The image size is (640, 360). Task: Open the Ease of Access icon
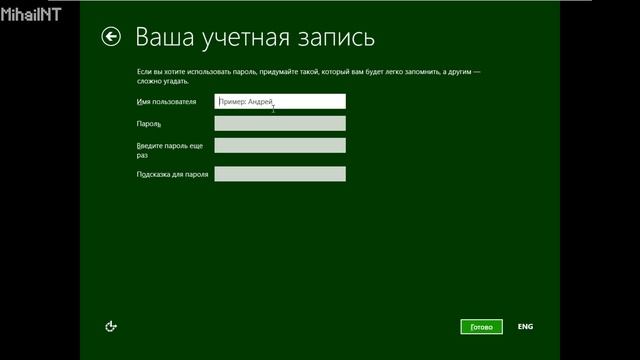tap(111, 327)
